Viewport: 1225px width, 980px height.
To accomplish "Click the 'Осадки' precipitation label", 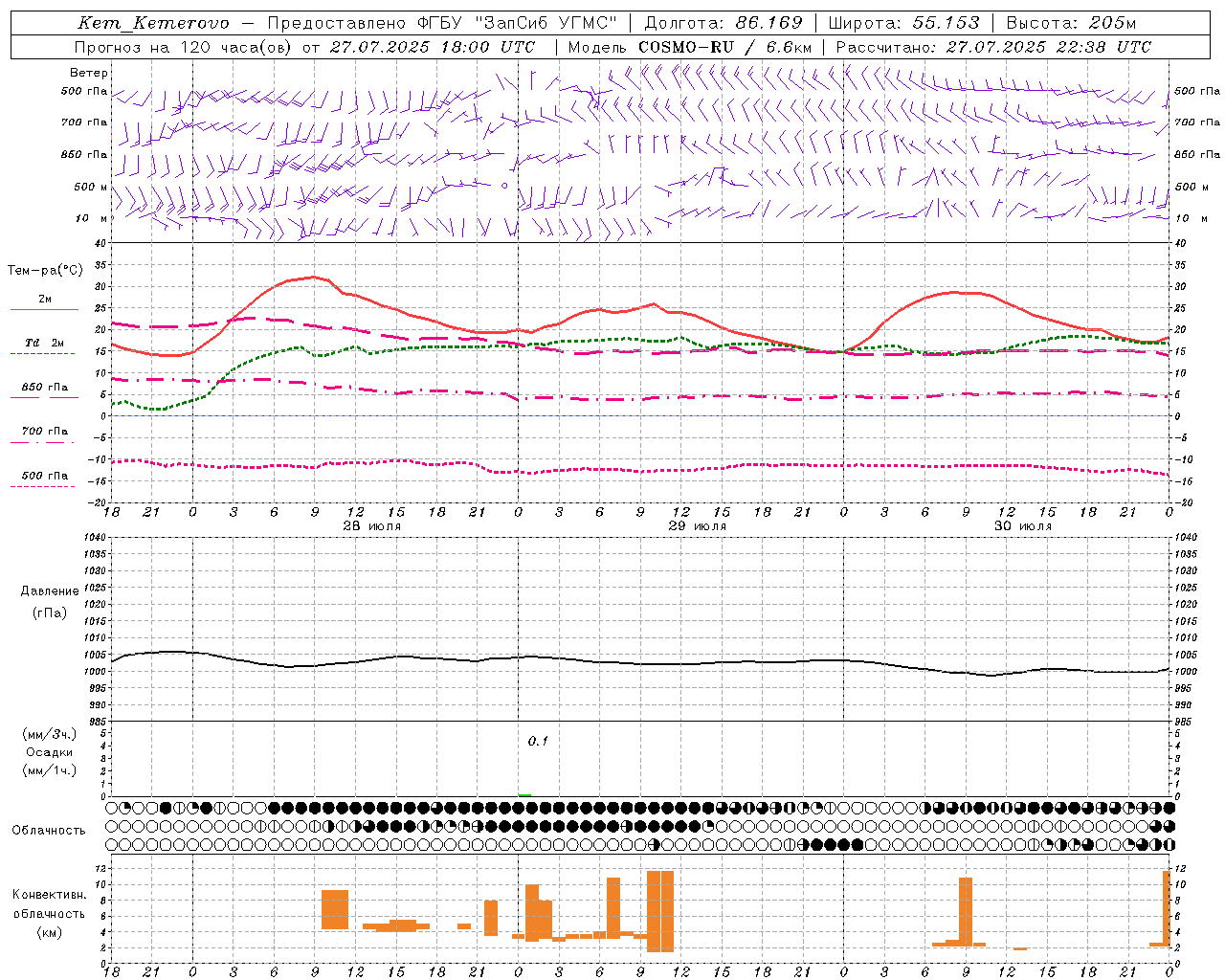I will (x=50, y=752).
